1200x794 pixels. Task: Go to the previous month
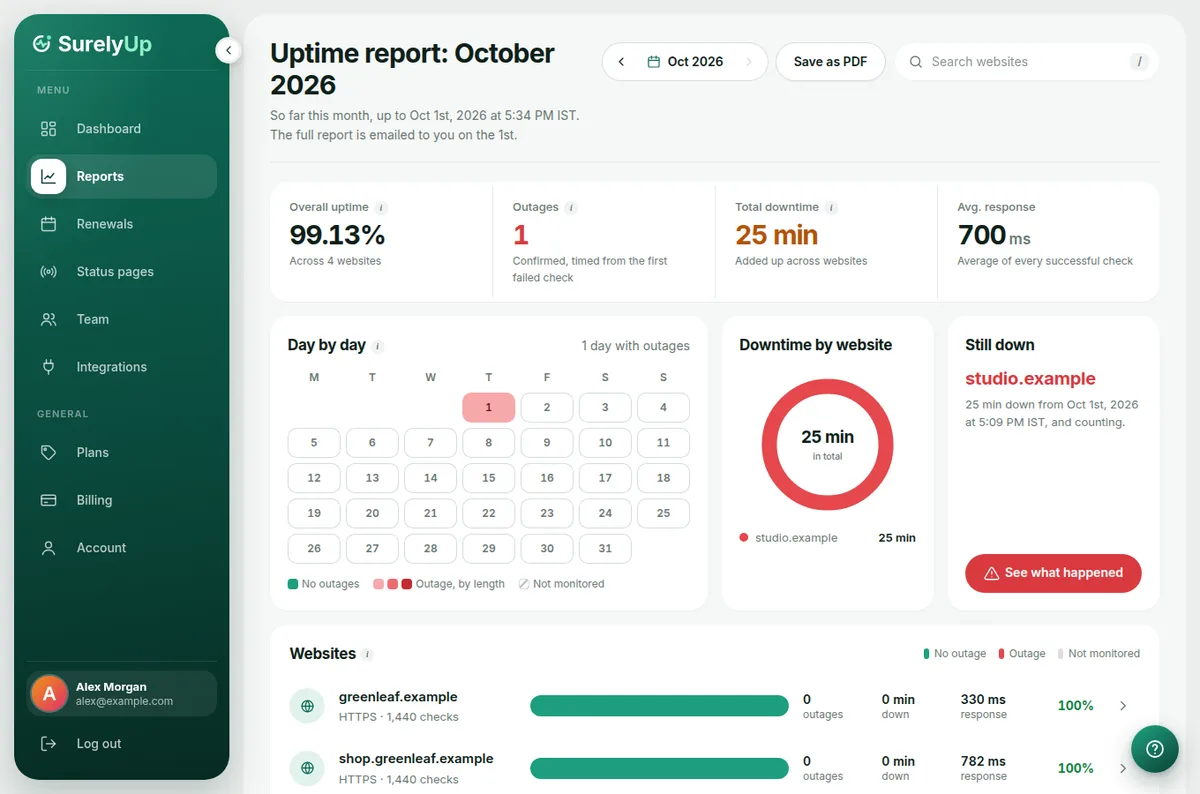[621, 62]
